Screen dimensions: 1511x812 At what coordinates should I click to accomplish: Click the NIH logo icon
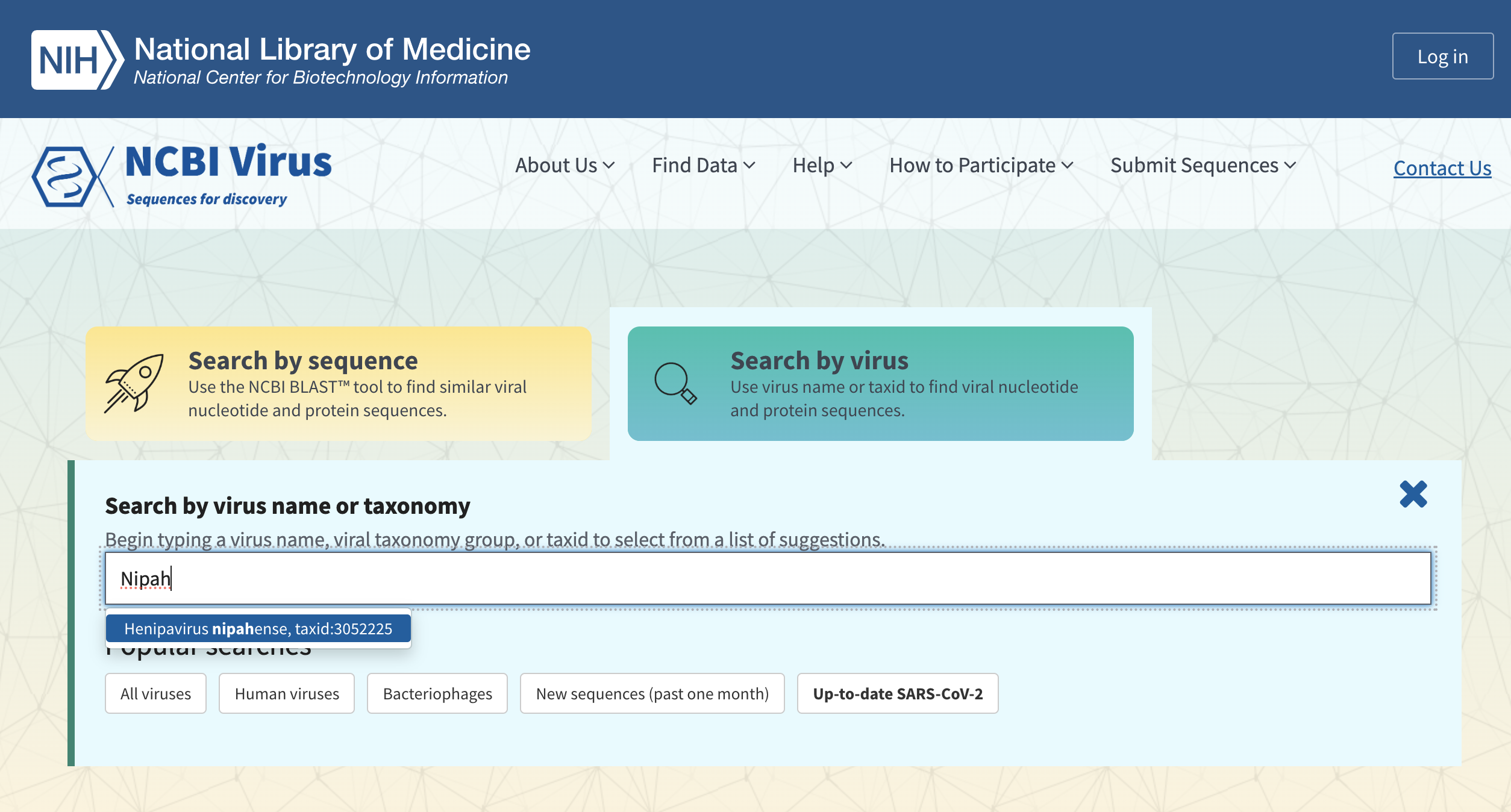click(78, 60)
